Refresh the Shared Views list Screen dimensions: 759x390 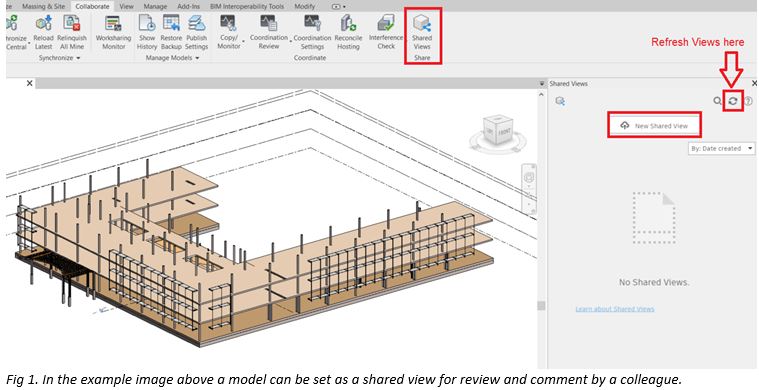733,101
